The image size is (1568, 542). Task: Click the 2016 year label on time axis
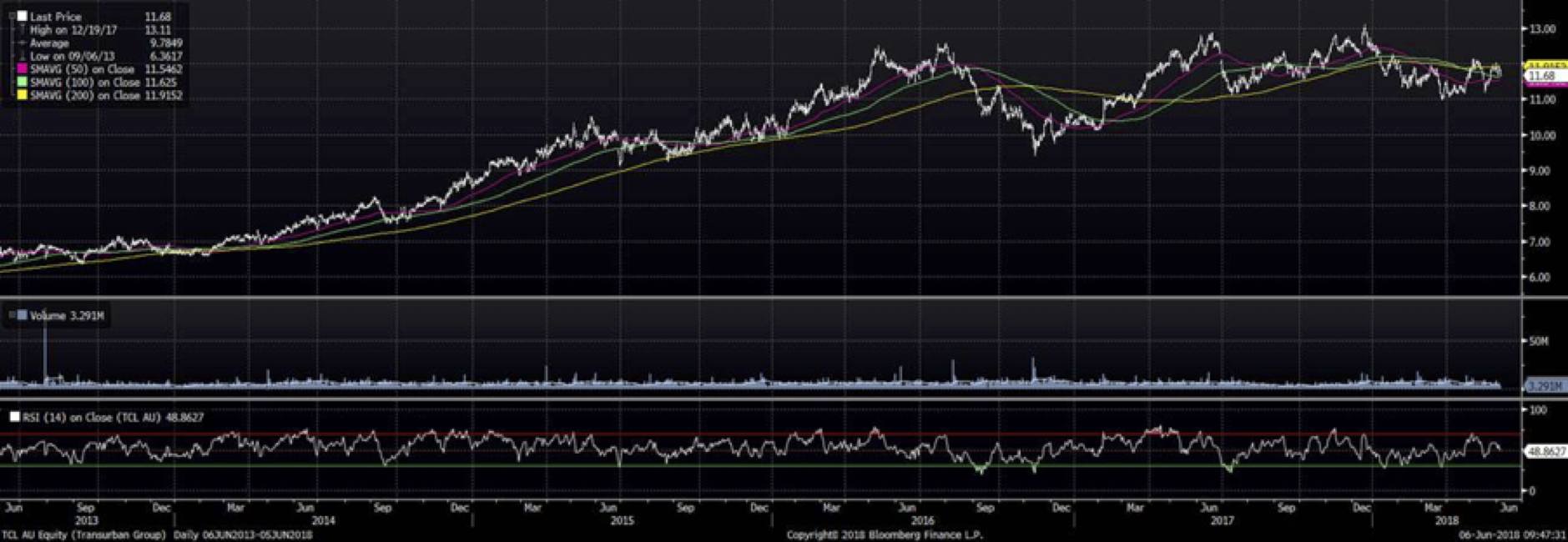pos(922,521)
